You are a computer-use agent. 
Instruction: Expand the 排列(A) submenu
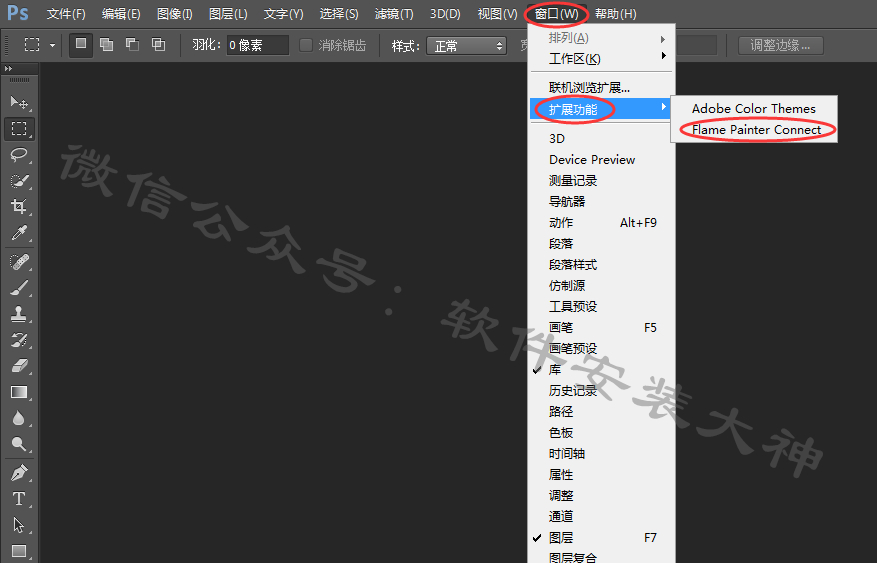click(x=601, y=38)
